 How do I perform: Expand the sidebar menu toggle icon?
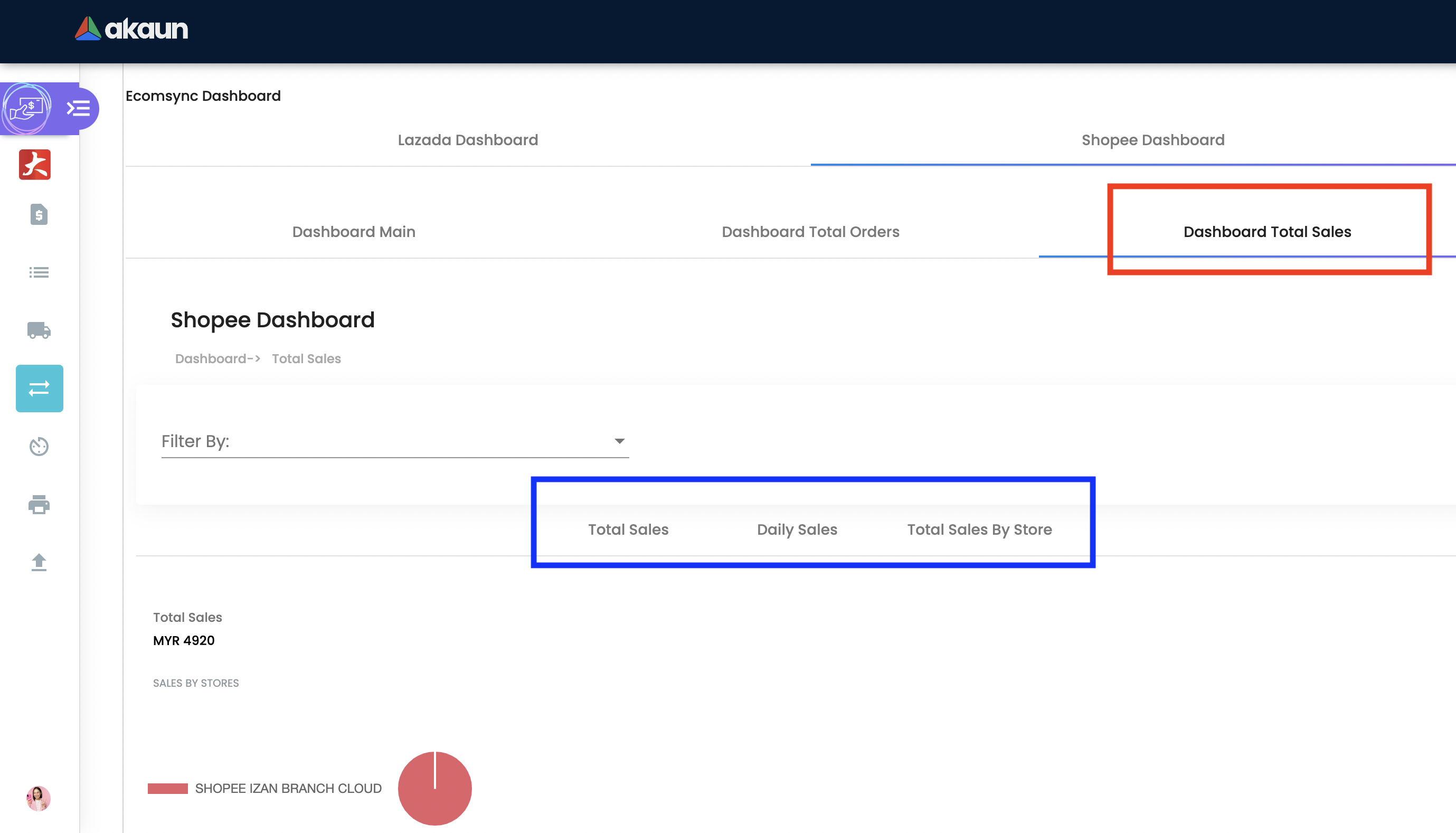click(78, 108)
